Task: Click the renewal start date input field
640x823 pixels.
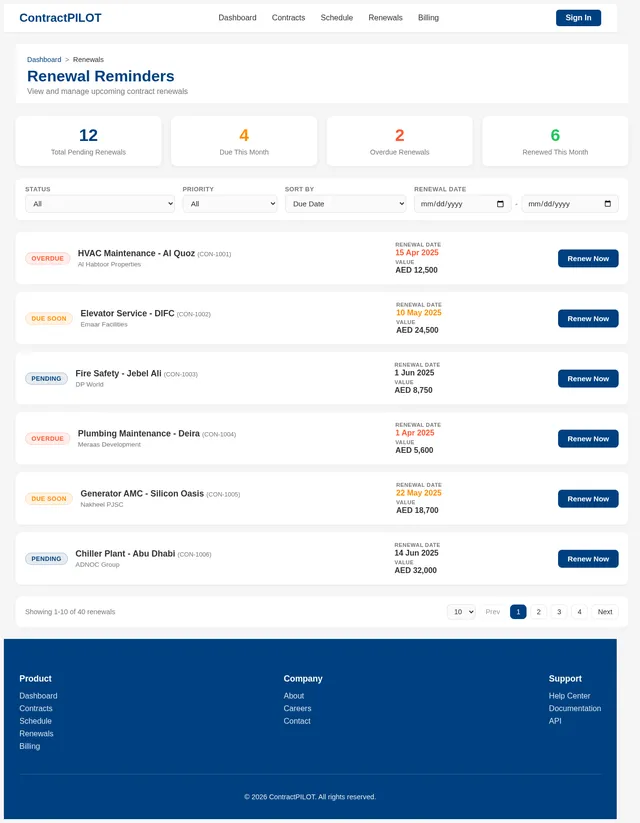Action: (x=463, y=204)
